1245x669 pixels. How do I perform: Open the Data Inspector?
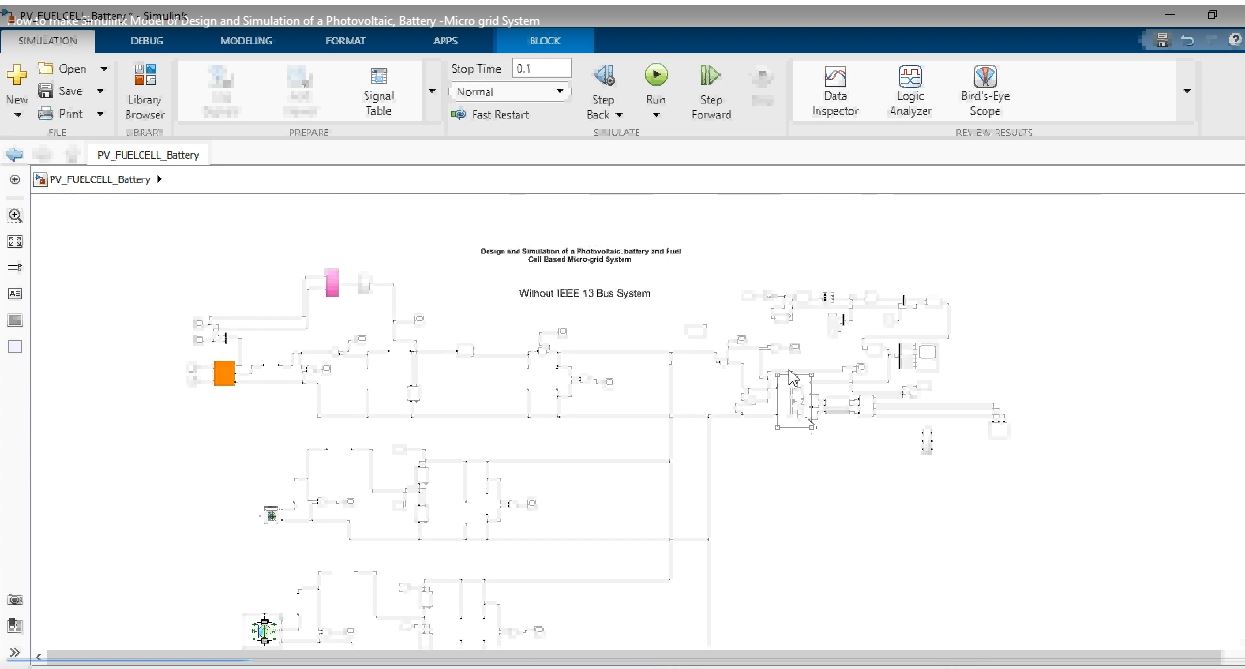[x=835, y=91]
